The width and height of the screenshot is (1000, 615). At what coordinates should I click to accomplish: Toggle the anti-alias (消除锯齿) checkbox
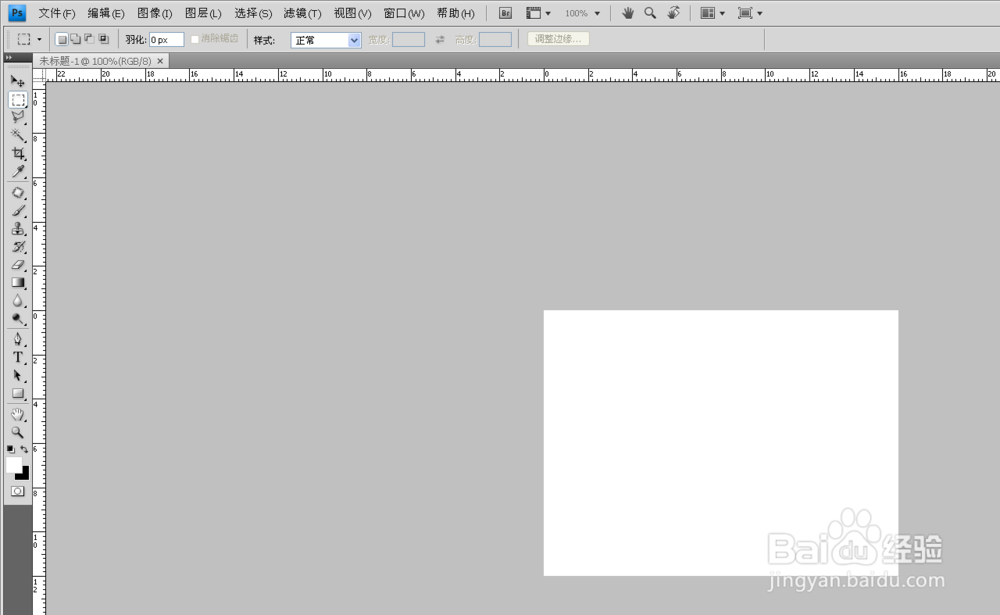click(x=195, y=40)
